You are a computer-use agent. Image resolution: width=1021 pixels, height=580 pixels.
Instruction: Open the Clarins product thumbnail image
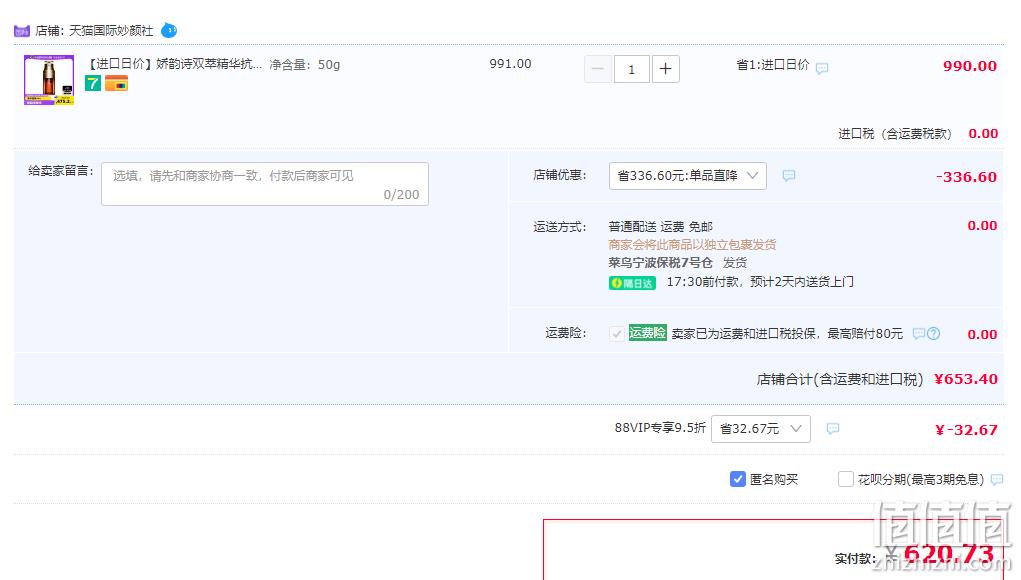pyautogui.click(x=49, y=79)
